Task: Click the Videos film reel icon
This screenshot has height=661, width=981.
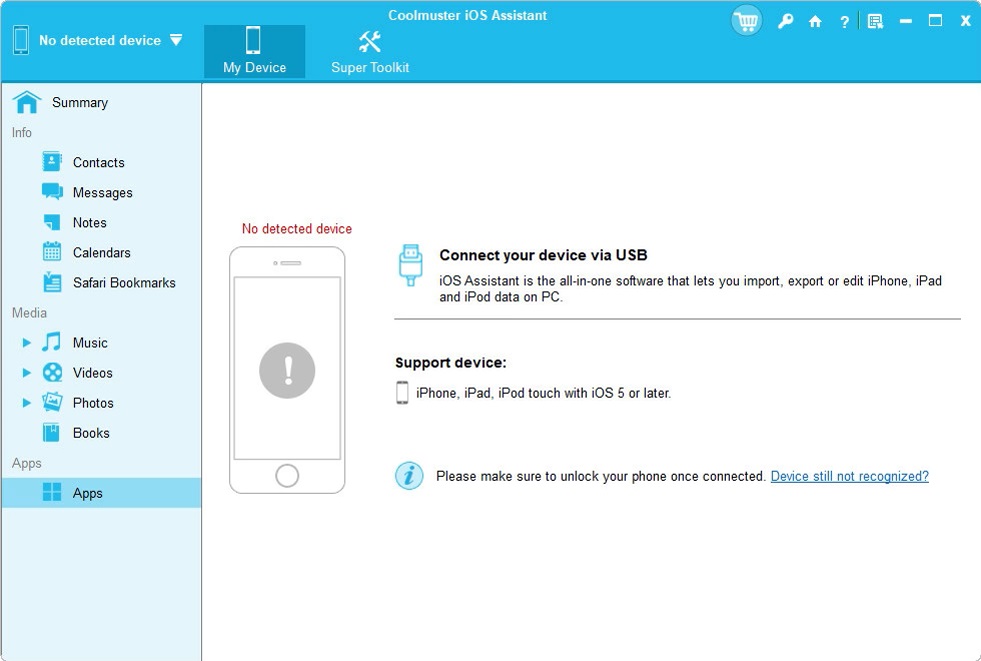Action: (52, 372)
